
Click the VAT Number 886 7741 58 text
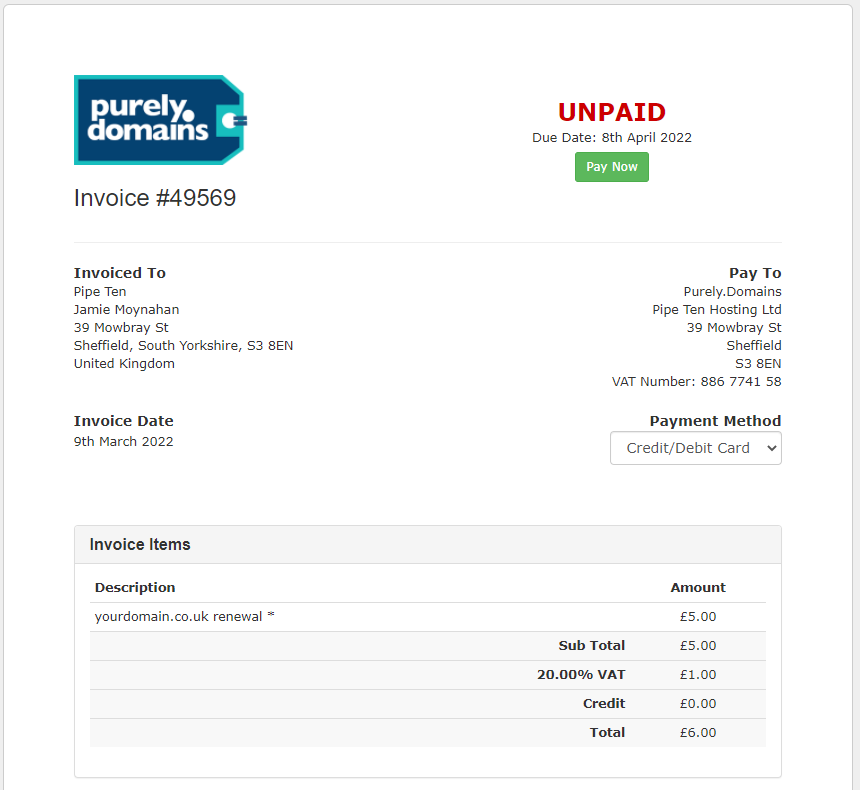696,381
